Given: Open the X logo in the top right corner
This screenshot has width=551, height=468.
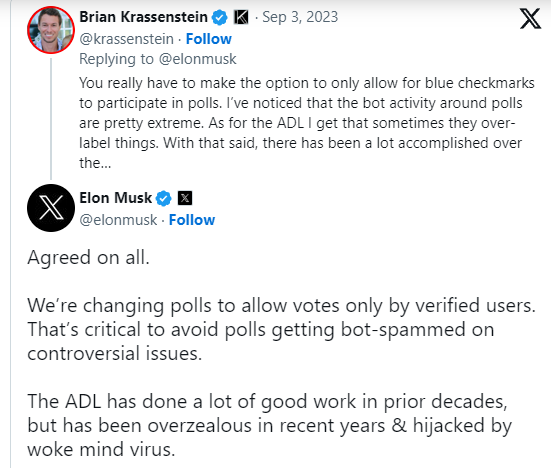Looking at the screenshot, I should [530, 19].
